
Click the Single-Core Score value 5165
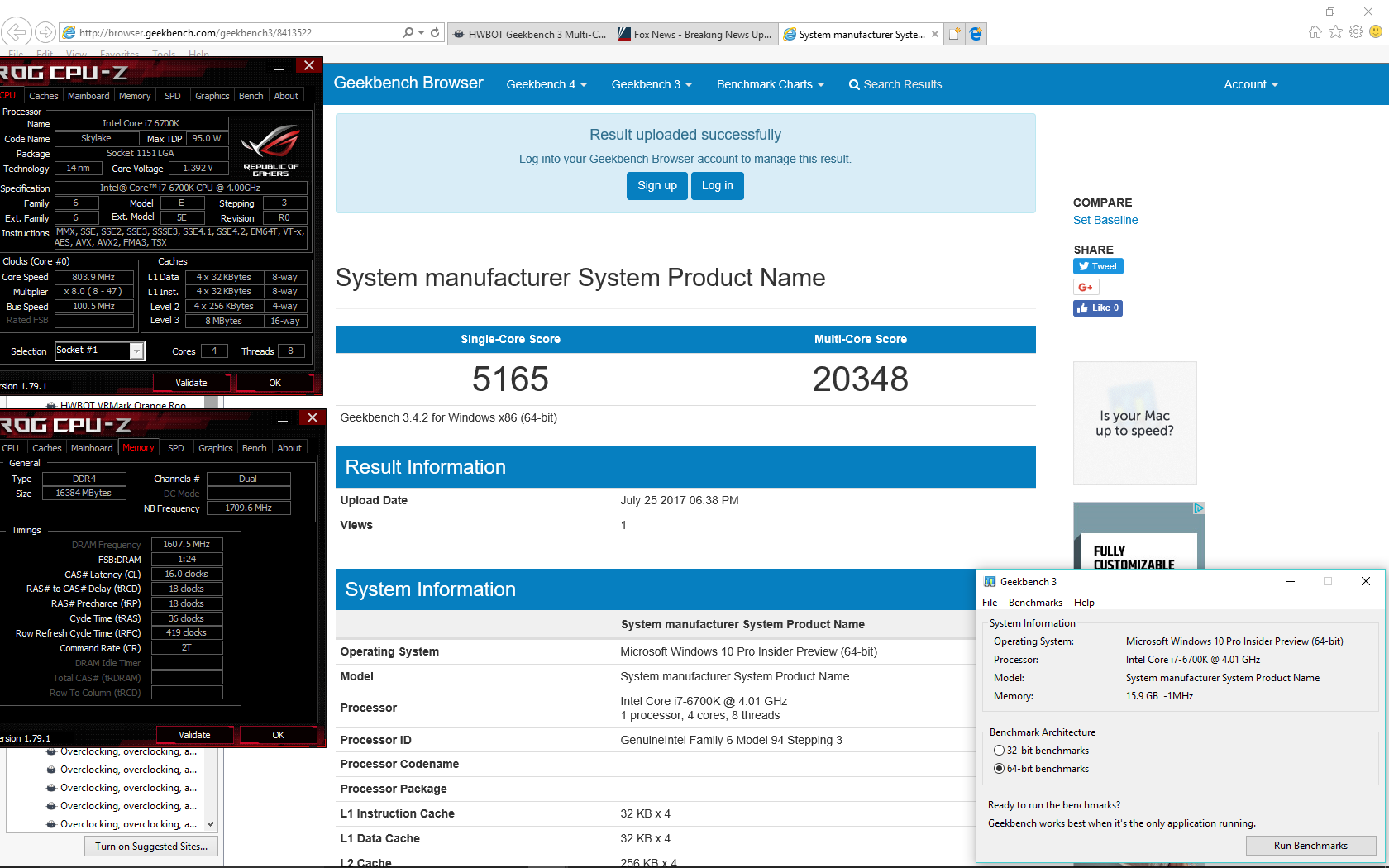[x=510, y=379]
